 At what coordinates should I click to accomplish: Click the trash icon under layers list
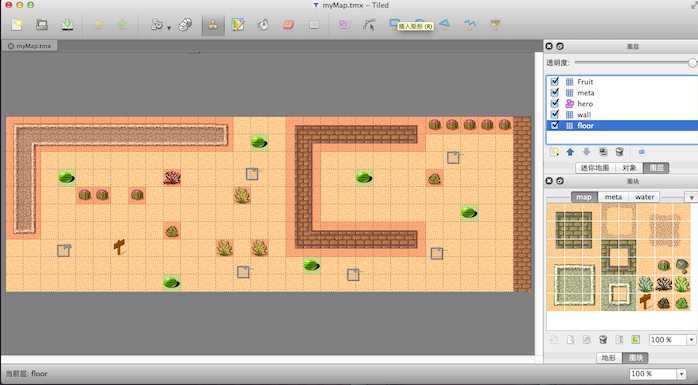coord(619,152)
